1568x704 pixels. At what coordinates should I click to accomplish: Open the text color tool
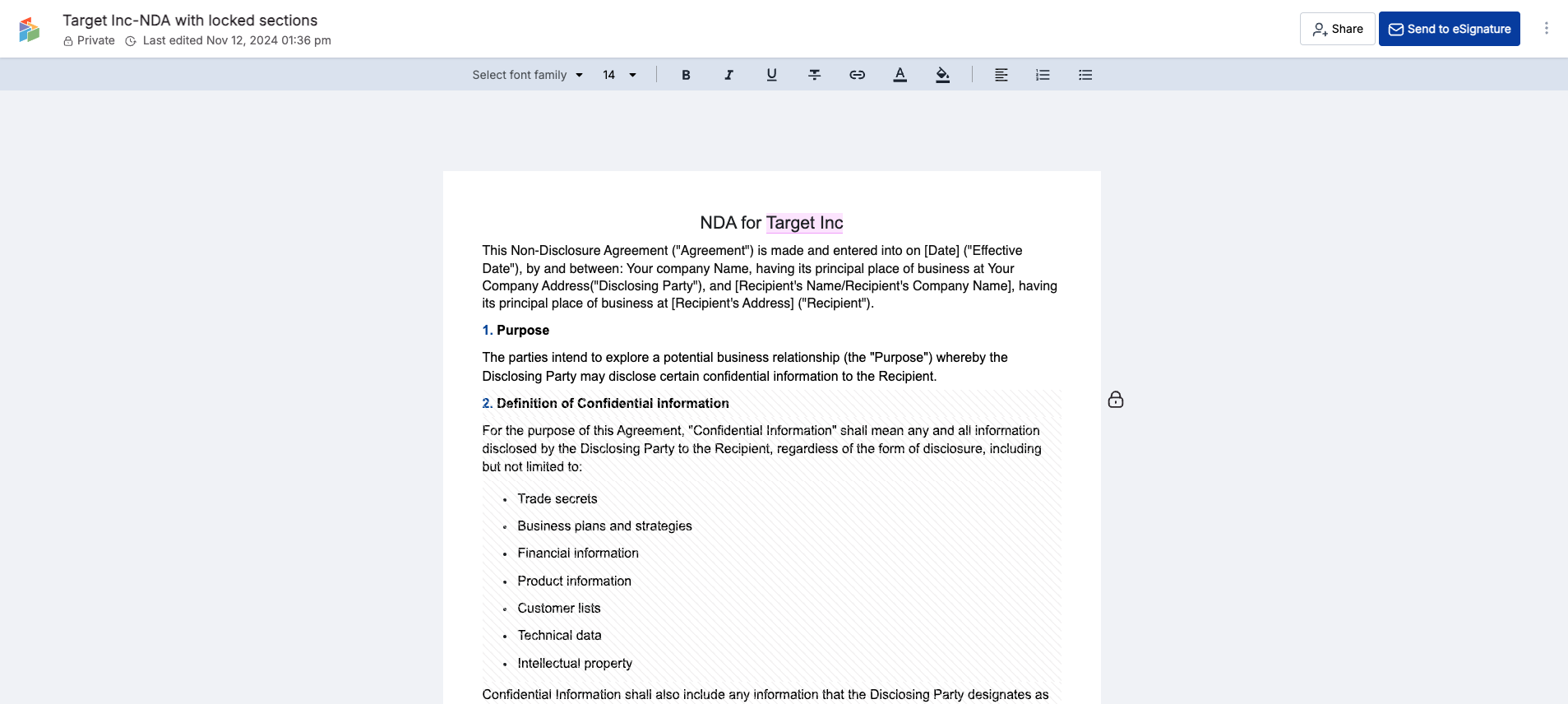(900, 75)
